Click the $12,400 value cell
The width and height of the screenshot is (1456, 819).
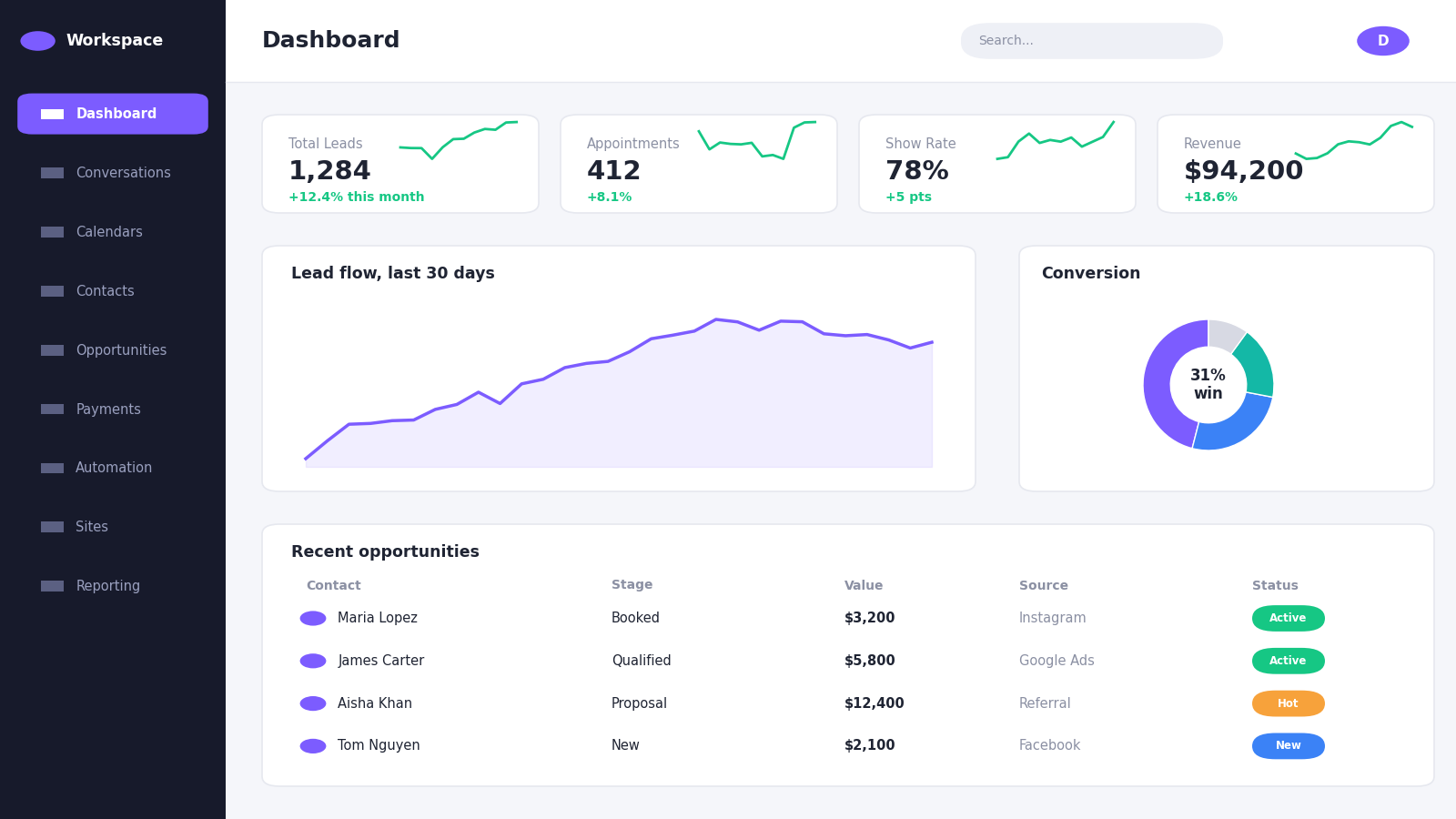point(875,703)
